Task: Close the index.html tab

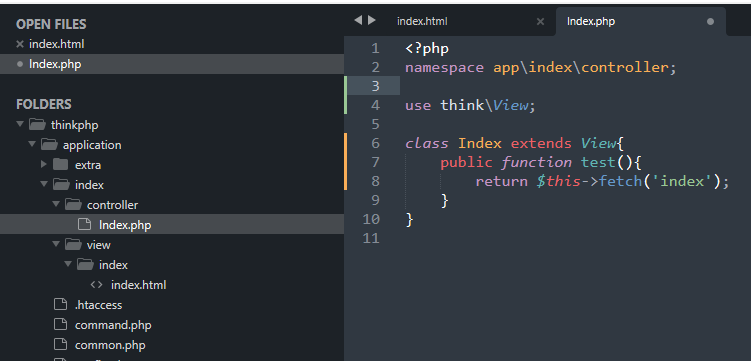Action: click(540, 22)
